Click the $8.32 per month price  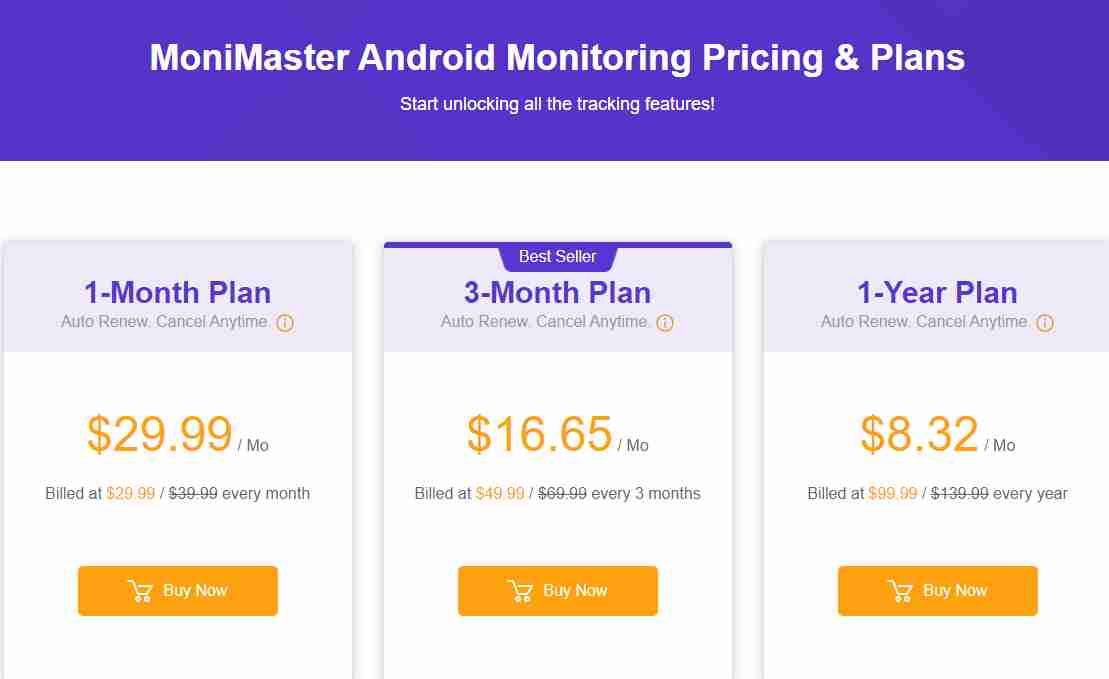(x=920, y=434)
